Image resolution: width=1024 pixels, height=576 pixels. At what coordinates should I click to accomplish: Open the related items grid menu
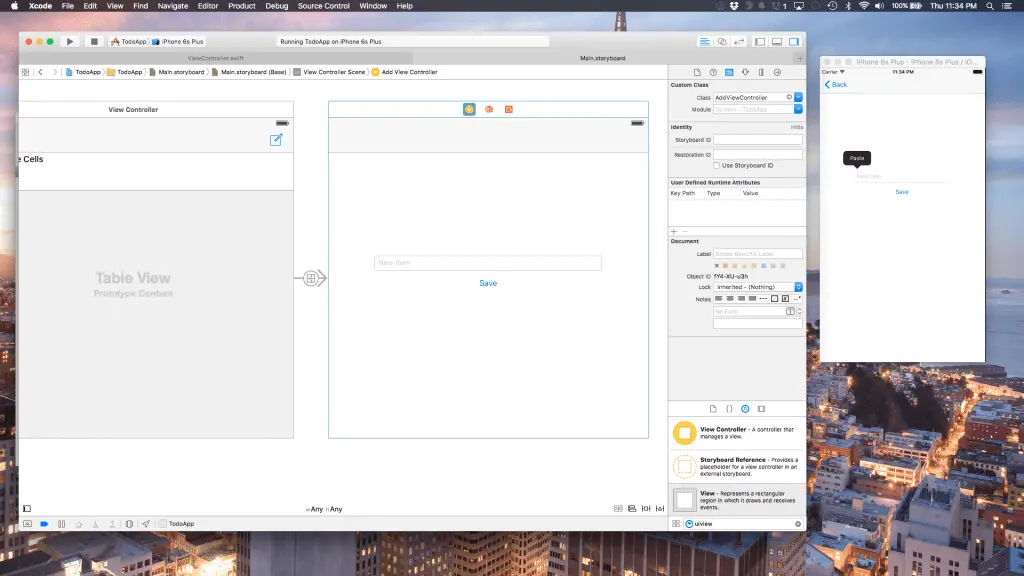coord(25,72)
